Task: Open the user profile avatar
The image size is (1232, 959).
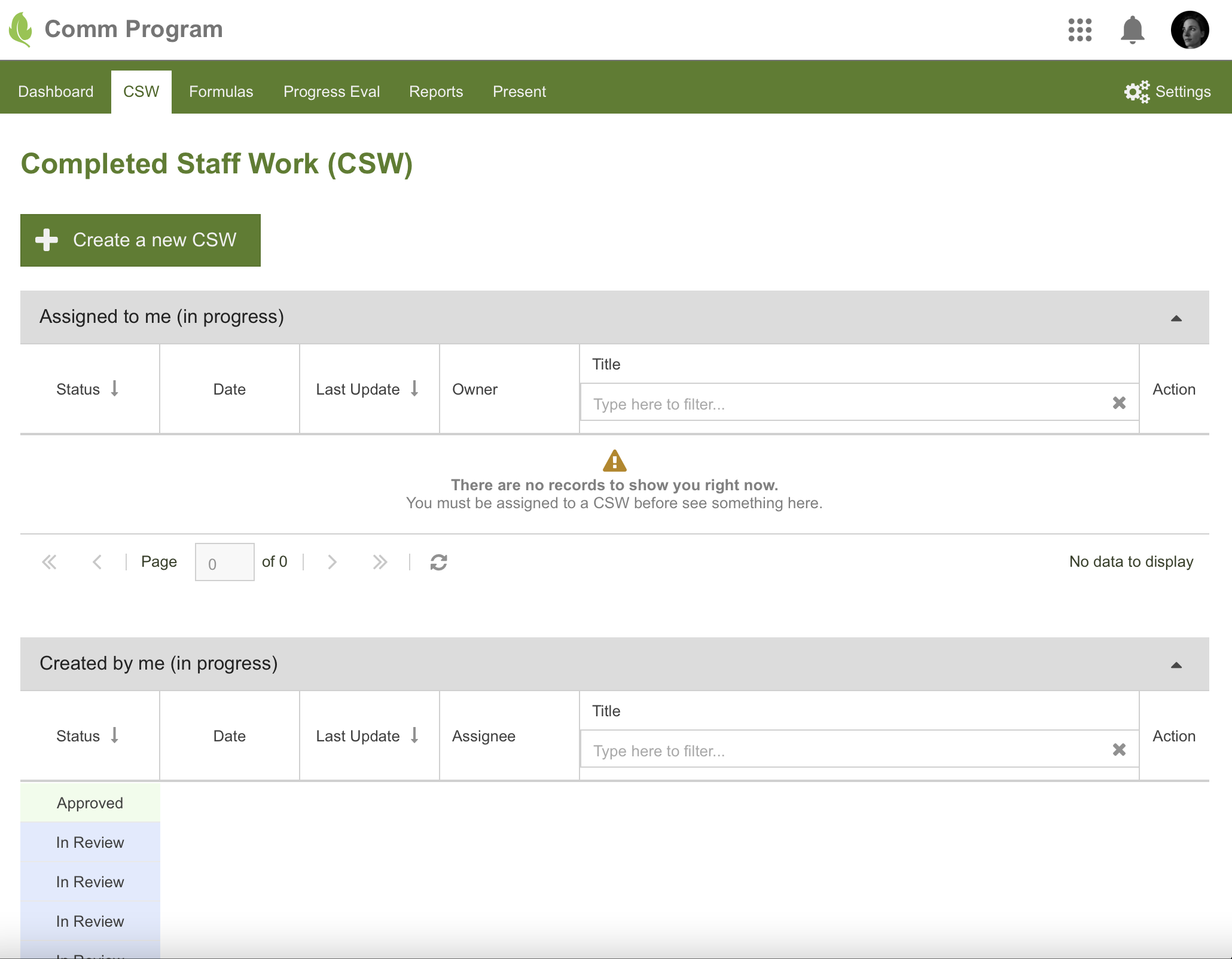Action: coord(1190,30)
